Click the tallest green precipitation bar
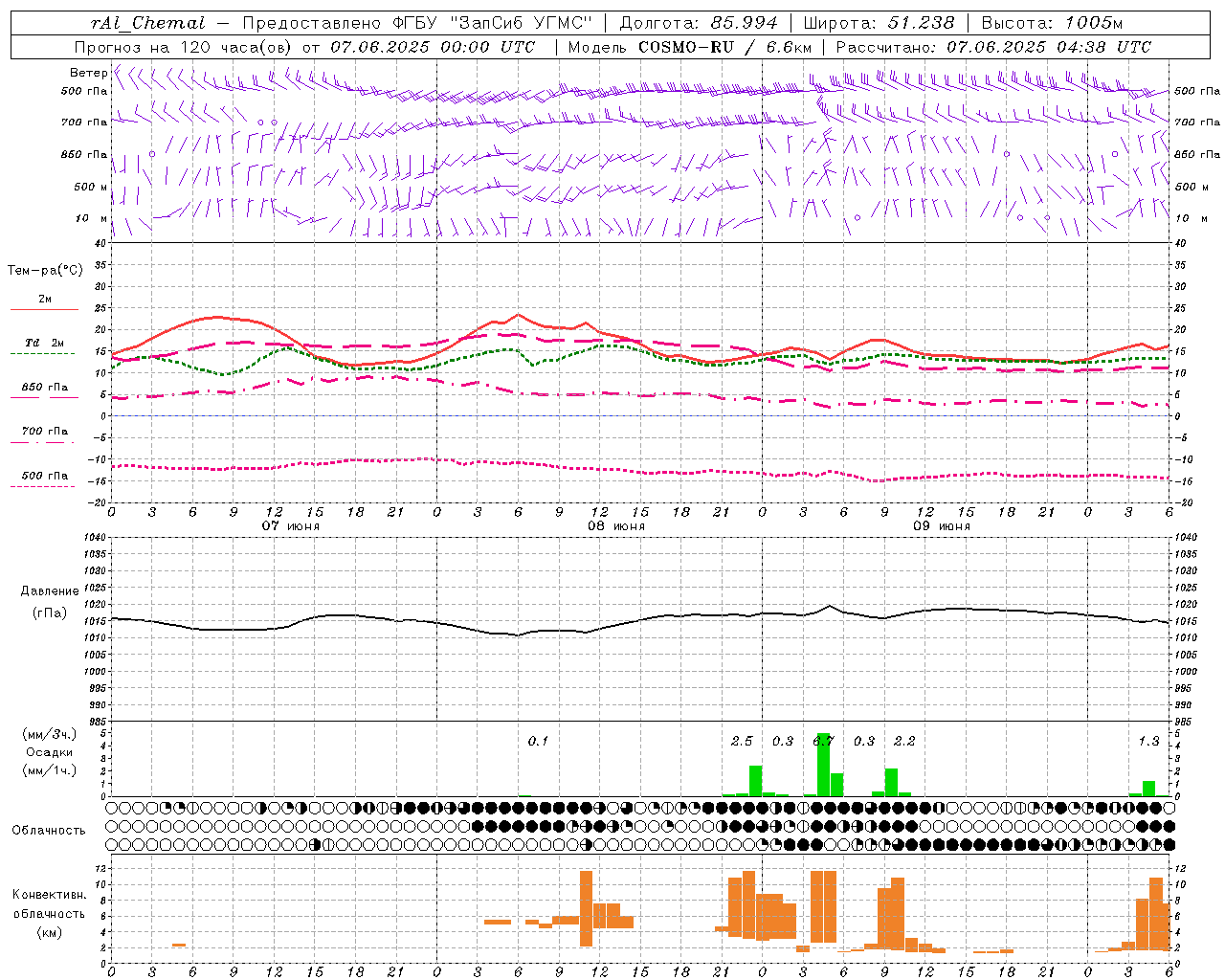Screen dimensions: 1225x980 point(823,765)
